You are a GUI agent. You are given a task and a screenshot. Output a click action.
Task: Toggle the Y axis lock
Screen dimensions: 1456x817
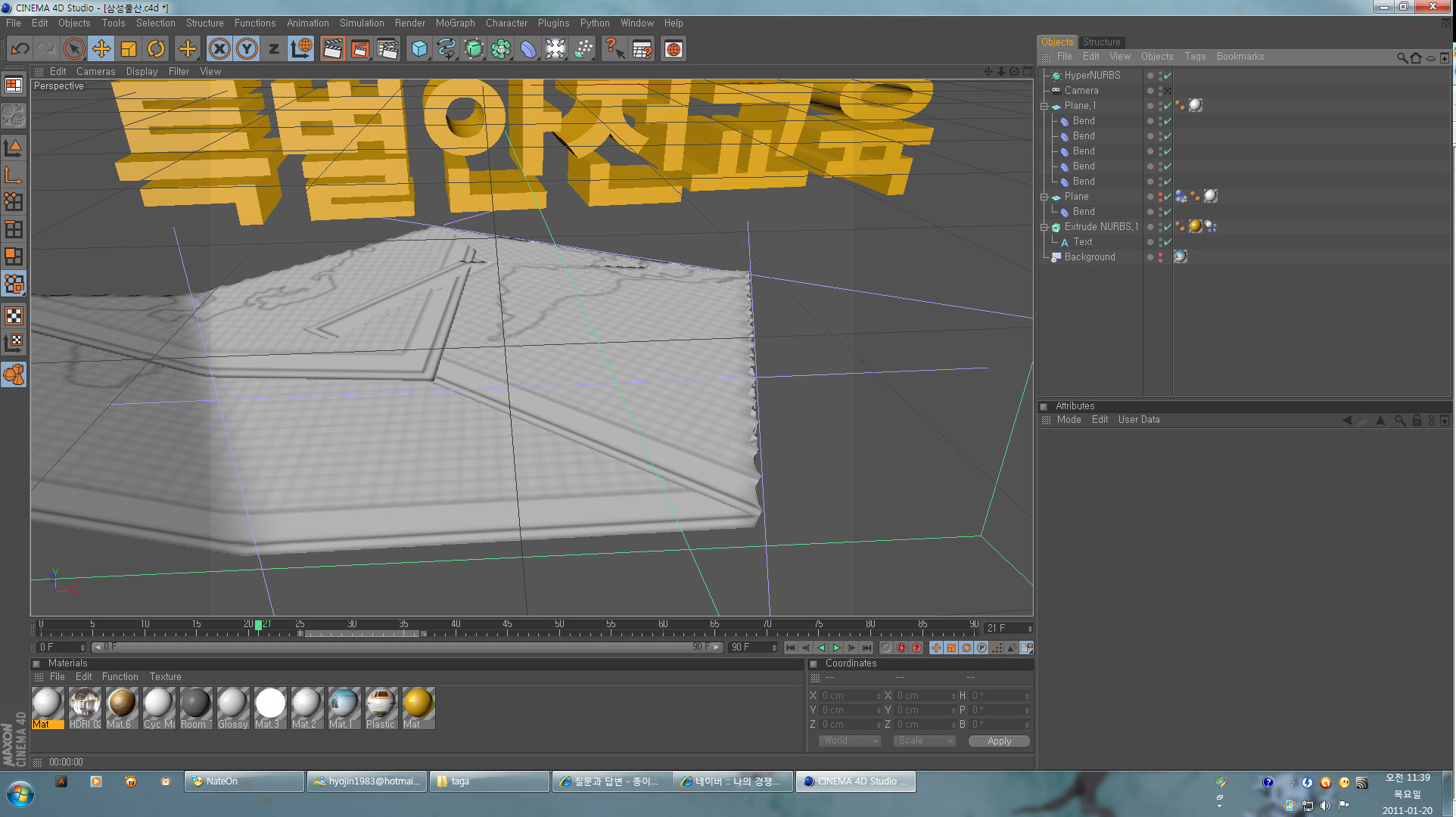pos(247,49)
